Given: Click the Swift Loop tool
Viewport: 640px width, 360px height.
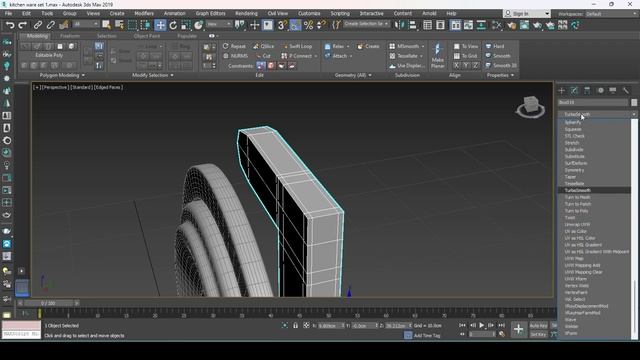Looking at the screenshot, I should 298,47.
